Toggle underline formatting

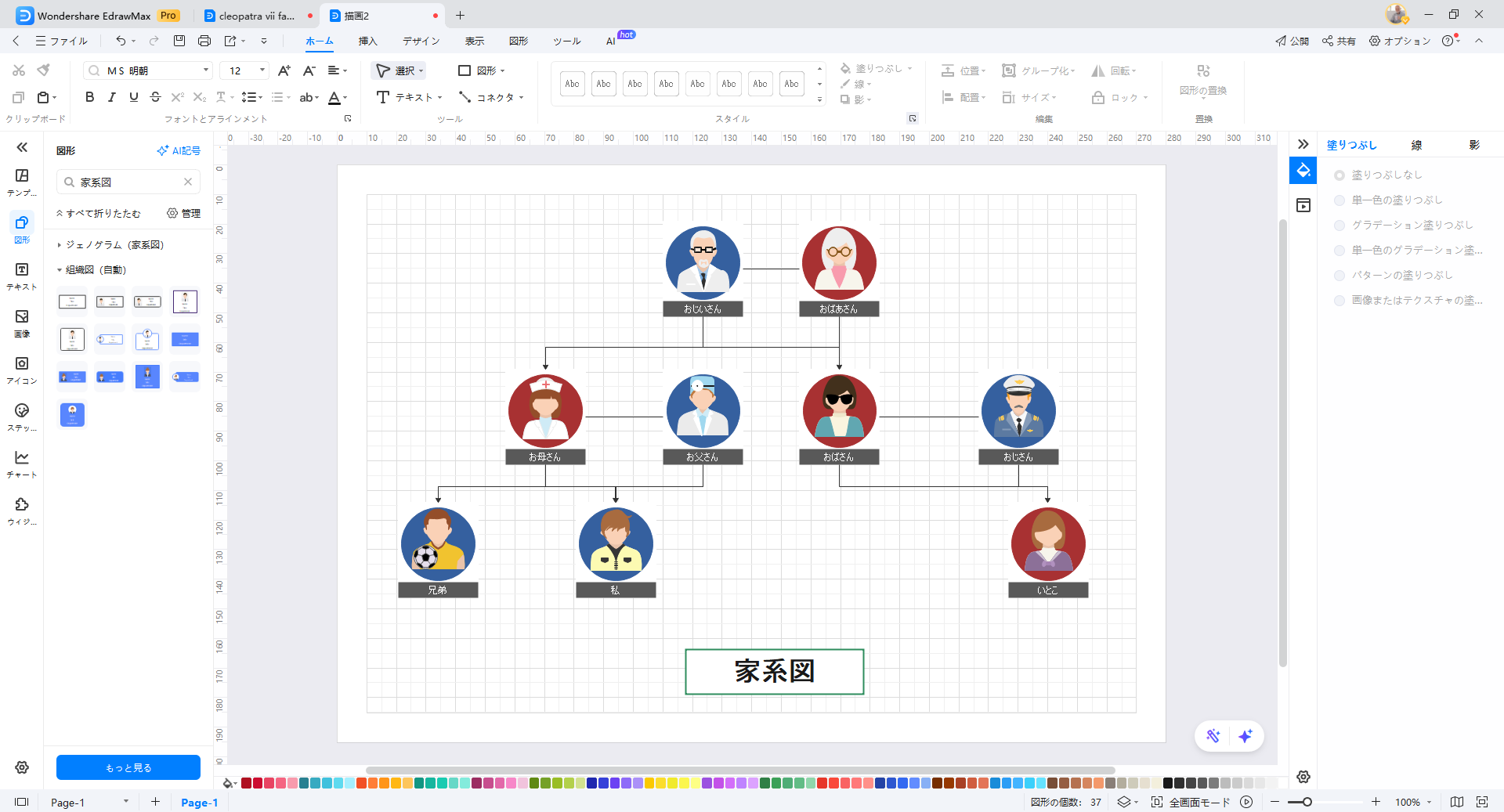pos(133,97)
